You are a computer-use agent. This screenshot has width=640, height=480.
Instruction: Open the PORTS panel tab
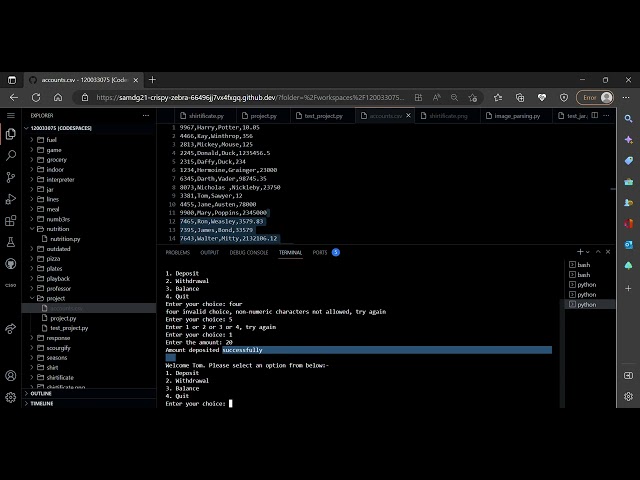pyautogui.click(x=320, y=252)
